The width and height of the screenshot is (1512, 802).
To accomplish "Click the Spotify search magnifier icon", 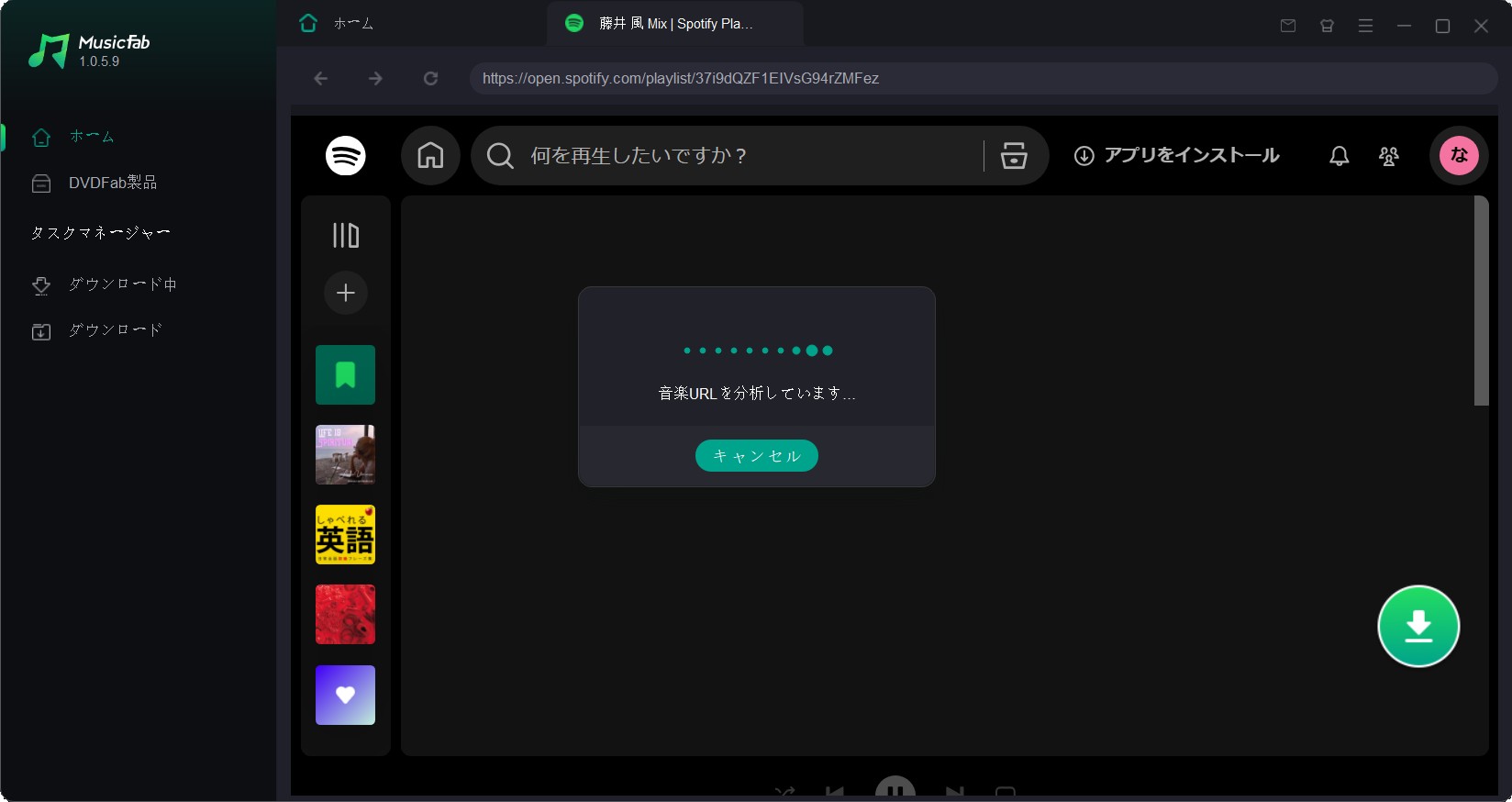I will (500, 156).
